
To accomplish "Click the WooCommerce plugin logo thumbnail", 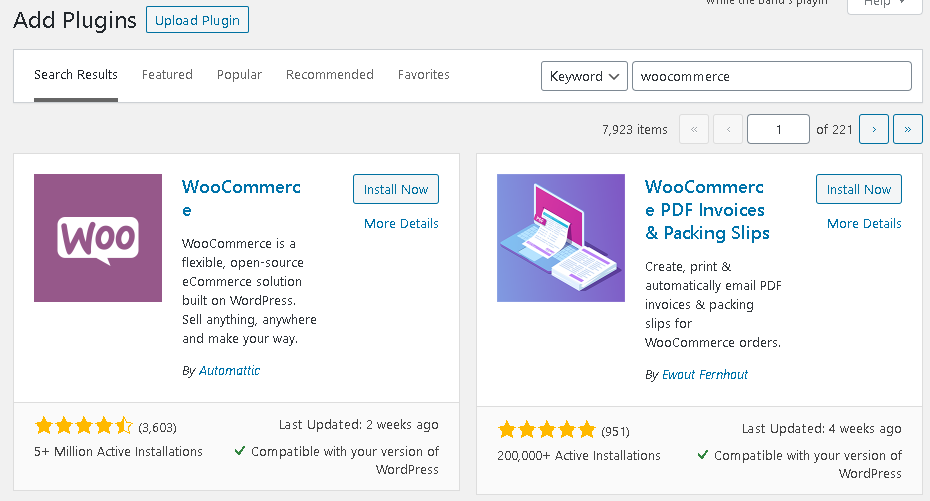I will [98, 238].
